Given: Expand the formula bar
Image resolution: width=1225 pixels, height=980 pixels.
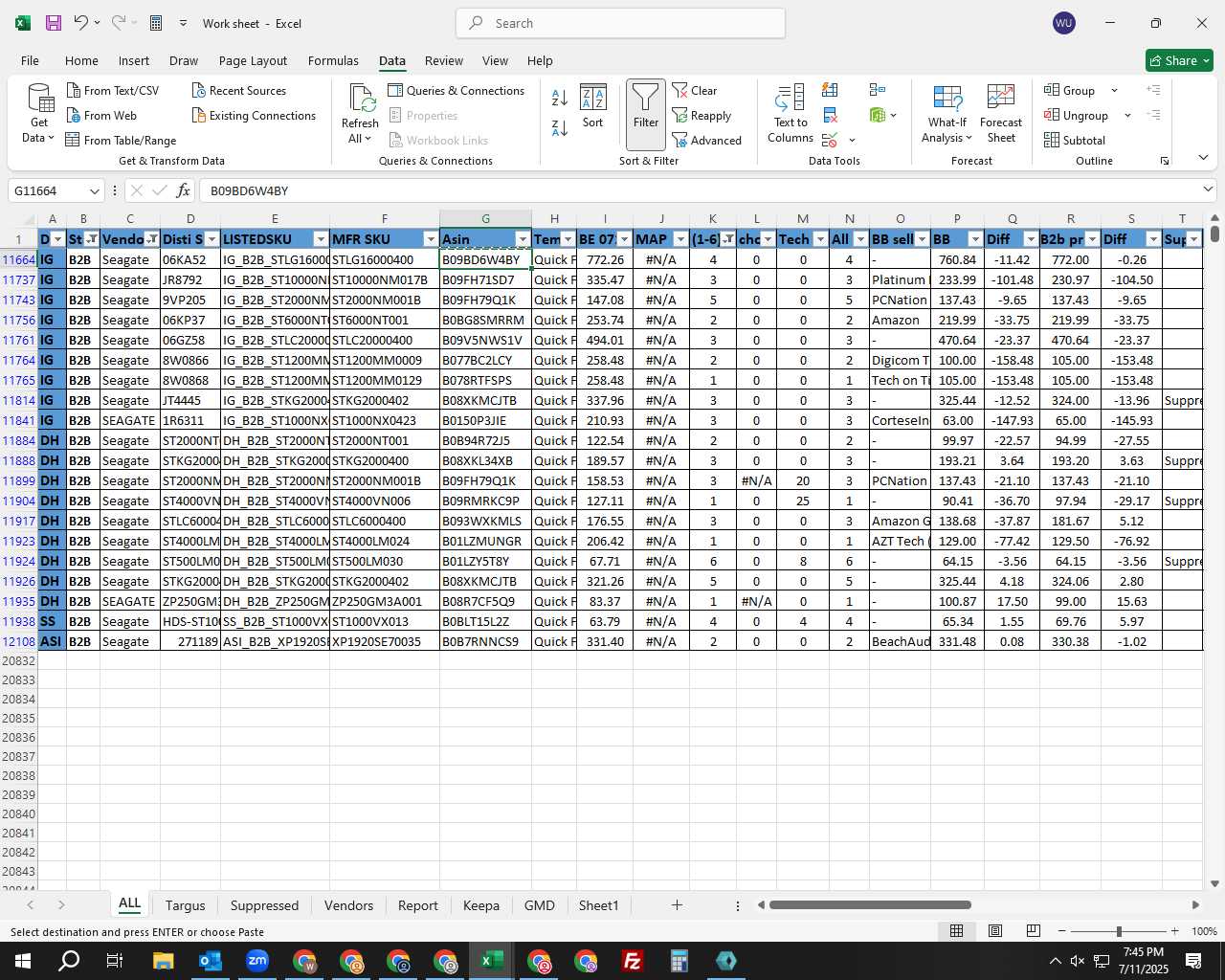Looking at the screenshot, I should (1208, 189).
